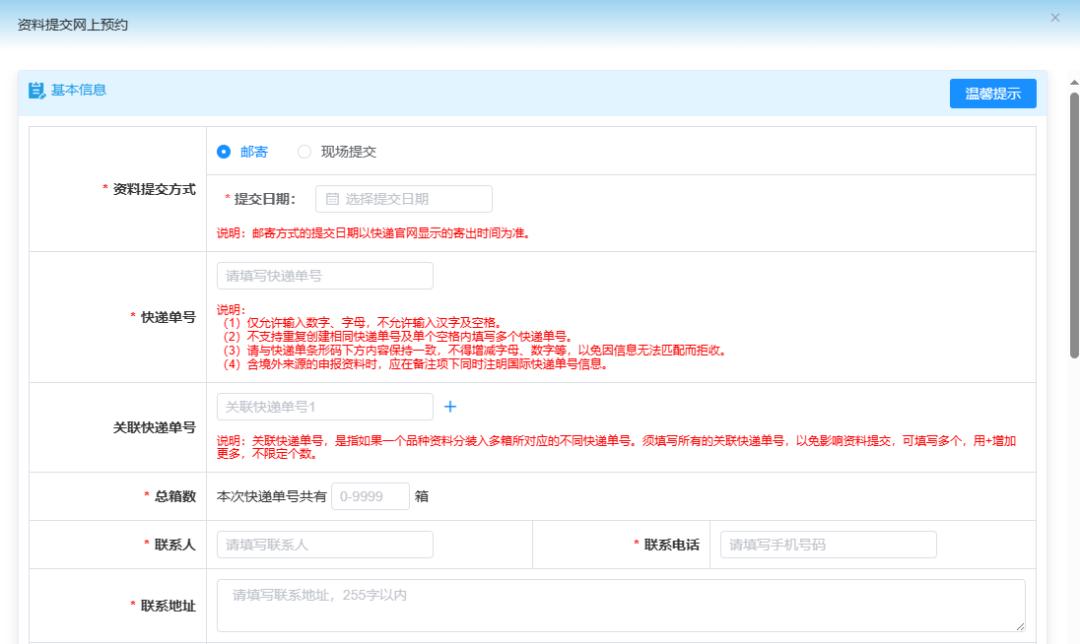Open the 选择提交日期 date picker field

(x=410, y=200)
